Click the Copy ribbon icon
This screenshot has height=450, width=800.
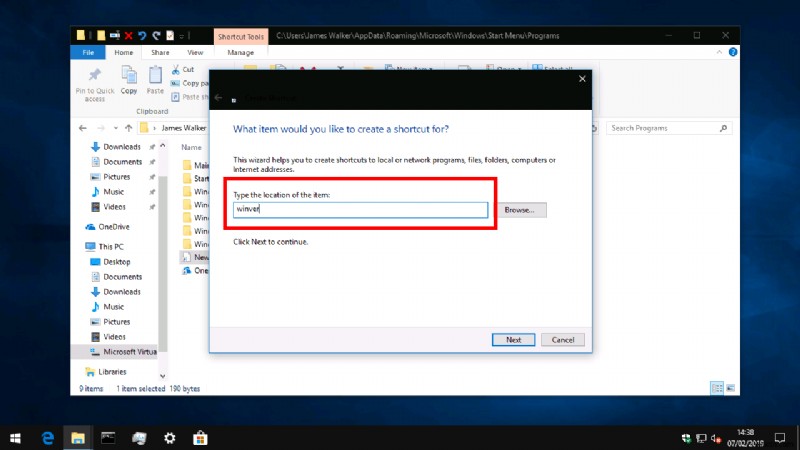click(x=129, y=75)
